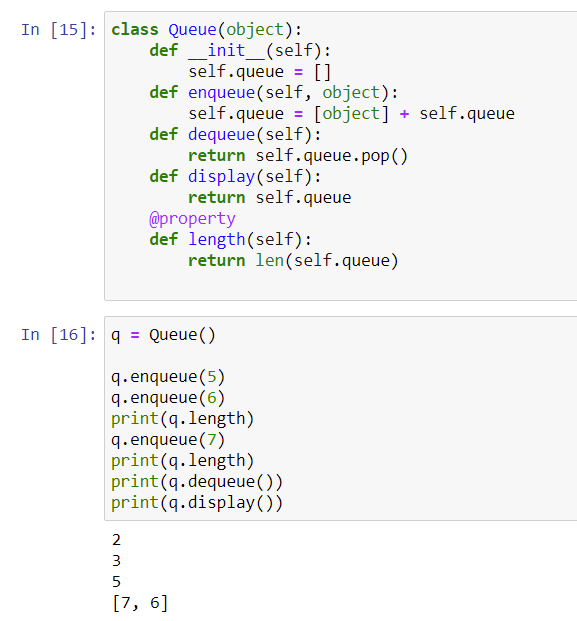Click the print(q.dequeue()) line
Screen dimensions: 577x621
197,482
